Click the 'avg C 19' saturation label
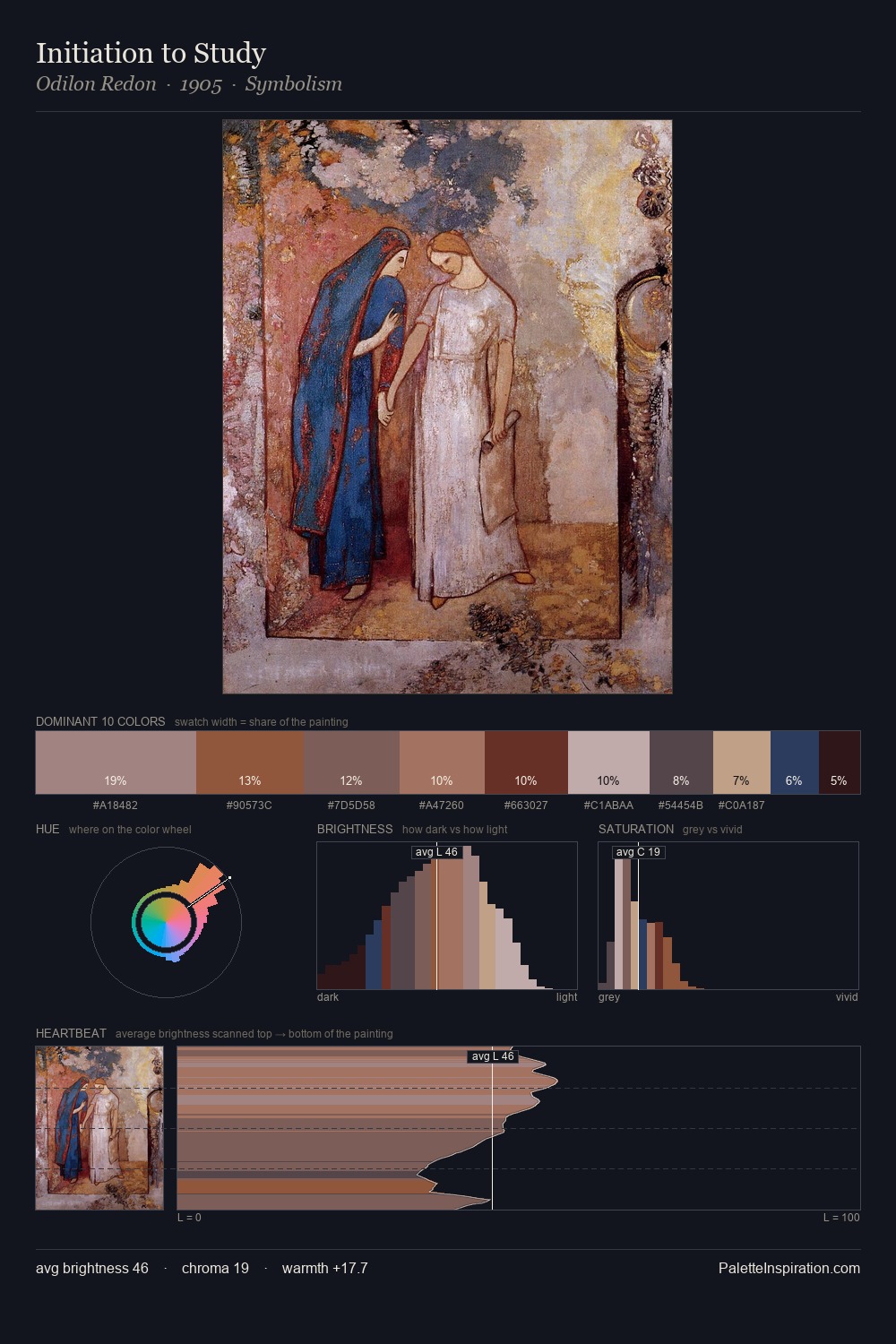The width and height of the screenshot is (896, 1344). coord(638,852)
